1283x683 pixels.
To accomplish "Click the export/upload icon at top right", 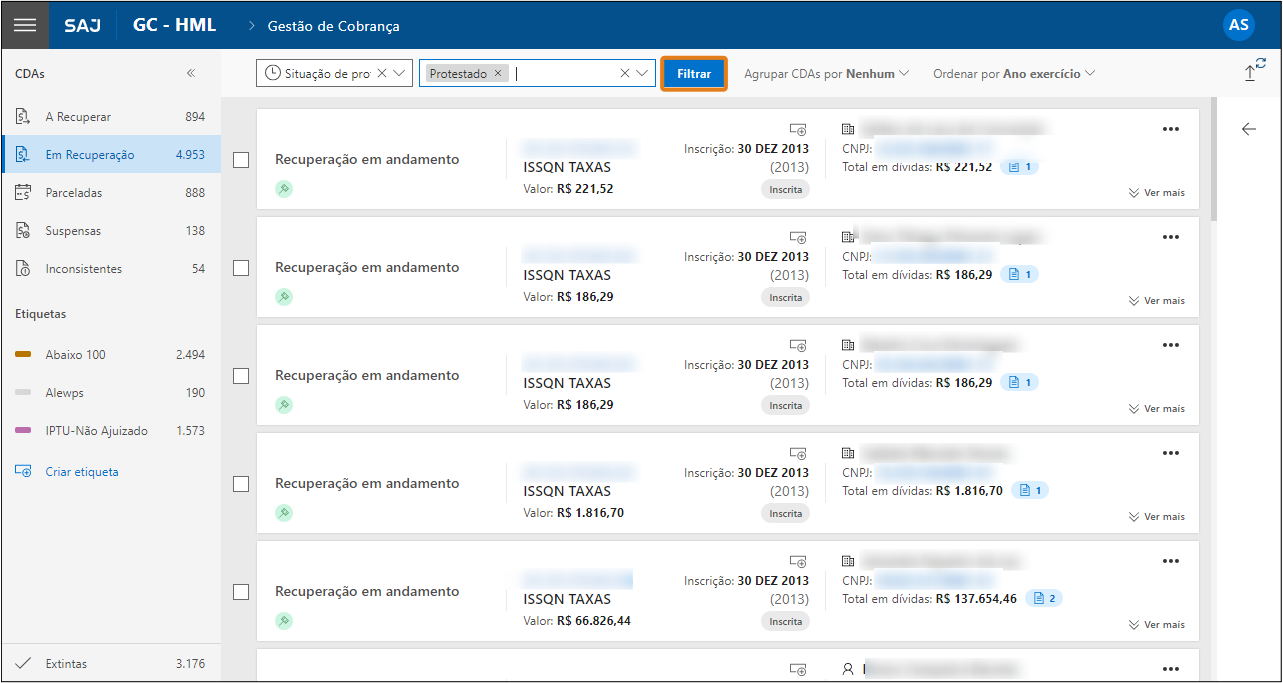I will (1251, 72).
